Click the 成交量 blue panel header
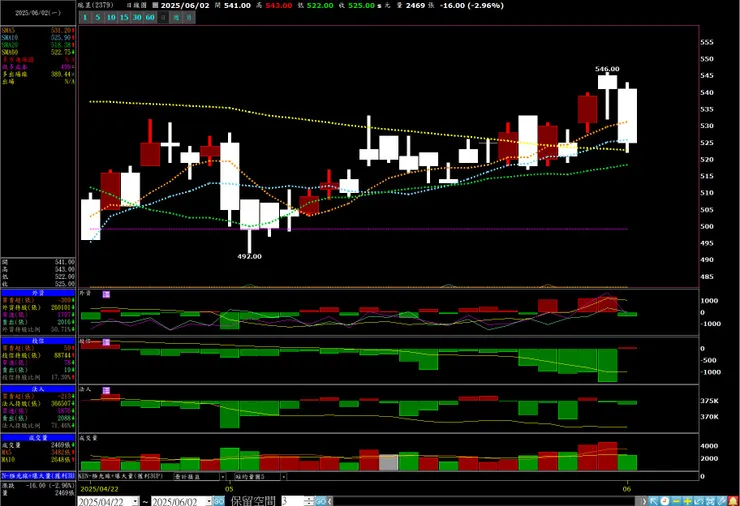This screenshot has width=740, height=506. pyautogui.click(x=38, y=438)
